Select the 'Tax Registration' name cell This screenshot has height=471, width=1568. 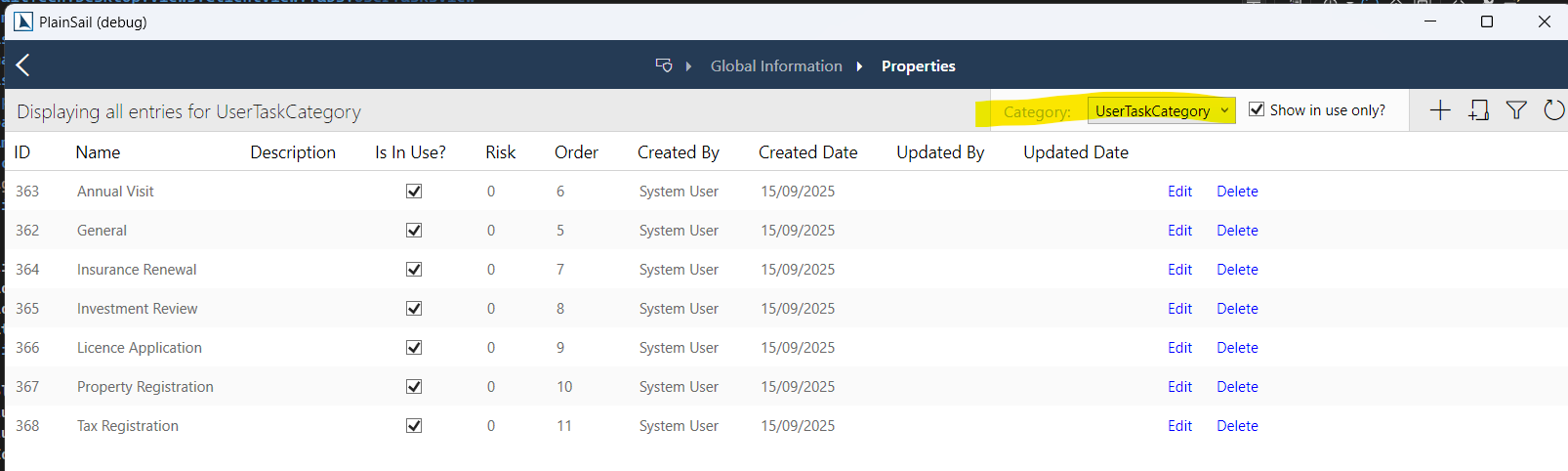[128, 426]
